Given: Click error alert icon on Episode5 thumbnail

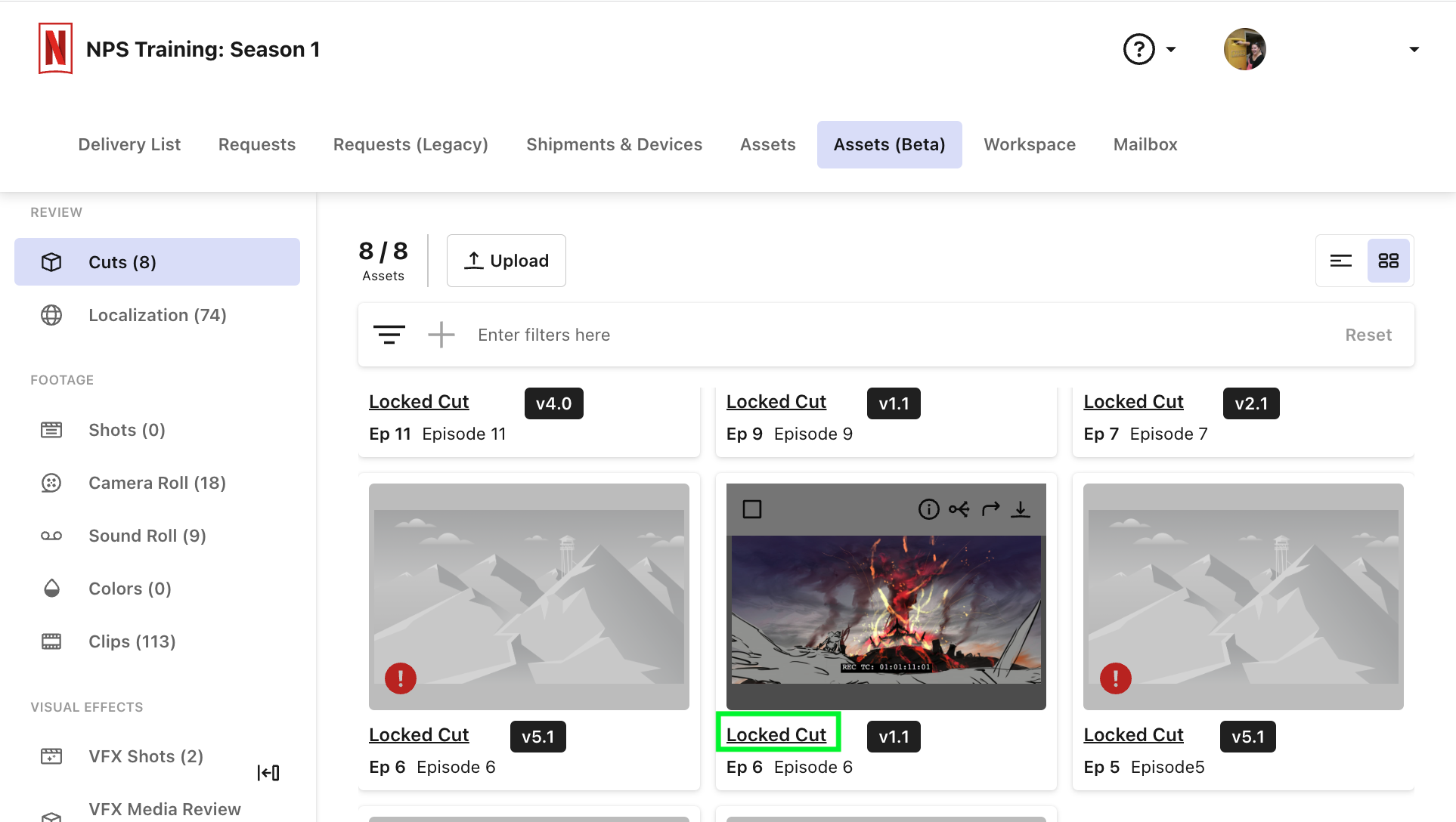Looking at the screenshot, I should [x=1116, y=678].
